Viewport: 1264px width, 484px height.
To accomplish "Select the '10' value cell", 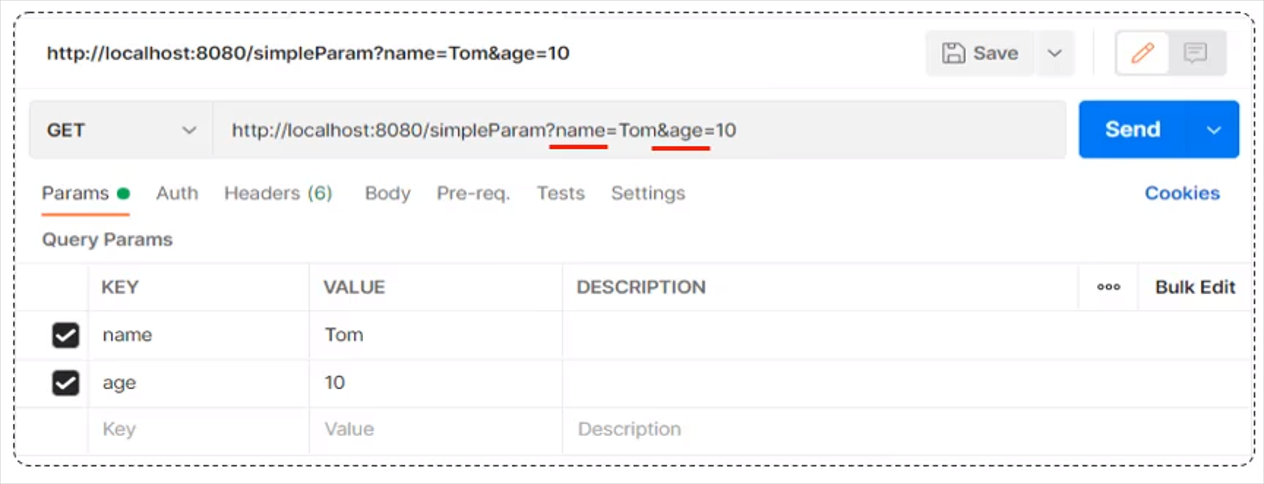I will click(436, 383).
